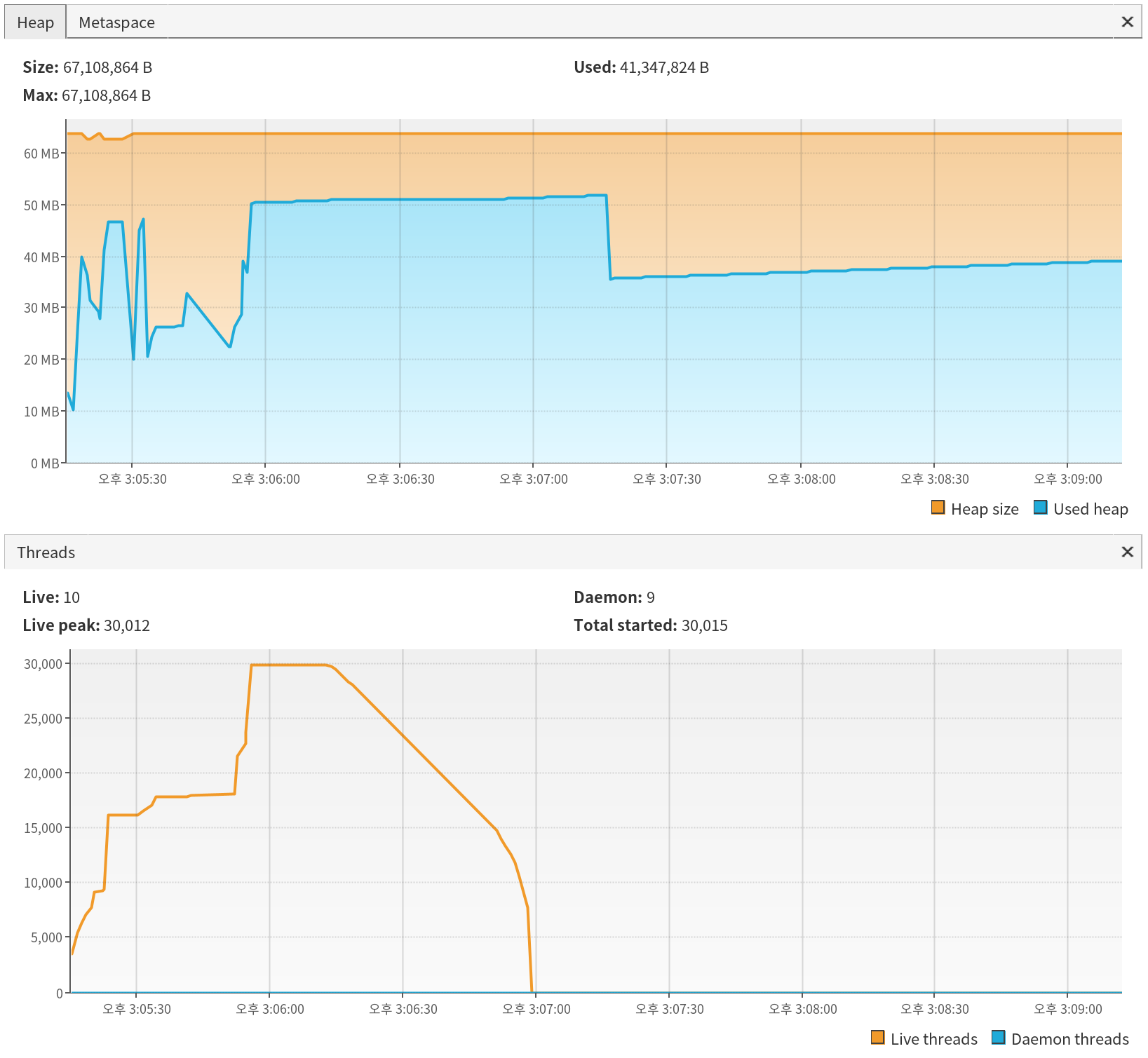Click the Daemon count value 9
Image resolution: width=1148 pixels, height=1058 pixels.
pyautogui.click(x=651, y=597)
